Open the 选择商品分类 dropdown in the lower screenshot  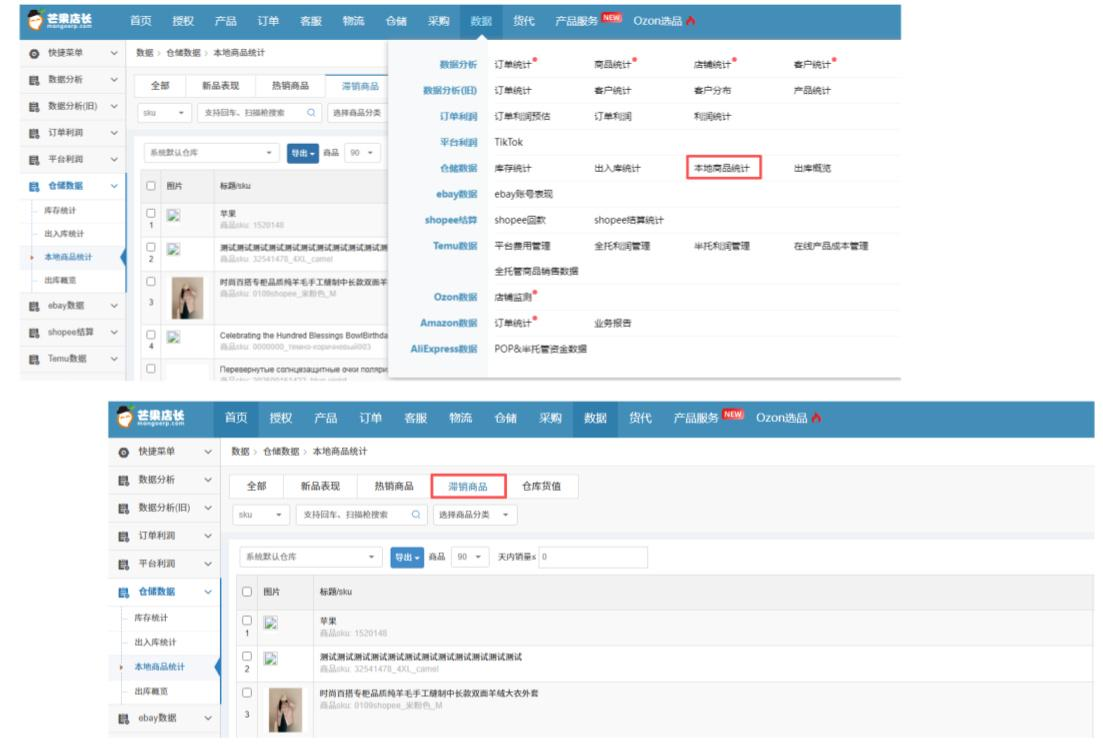point(475,514)
